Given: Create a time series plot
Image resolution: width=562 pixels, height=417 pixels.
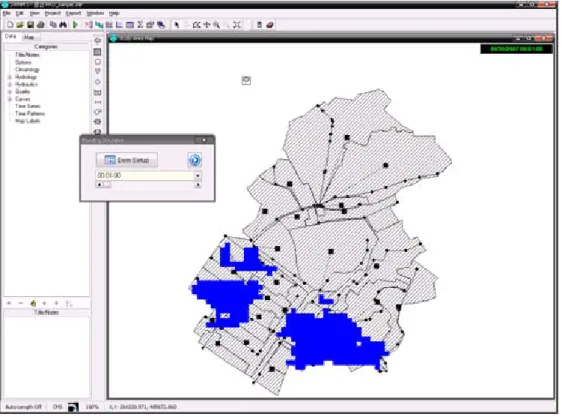Looking at the screenshot, I should pos(109,25).
